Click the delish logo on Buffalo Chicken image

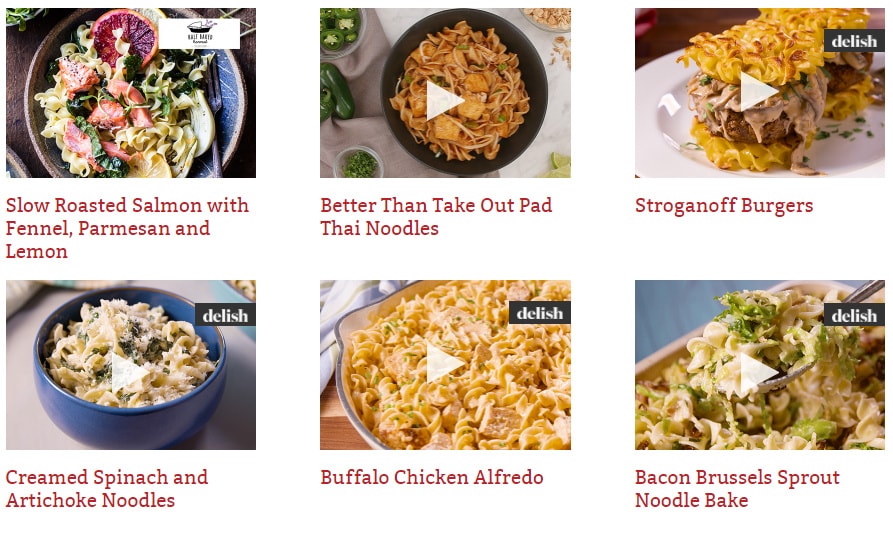pos(539,313)
